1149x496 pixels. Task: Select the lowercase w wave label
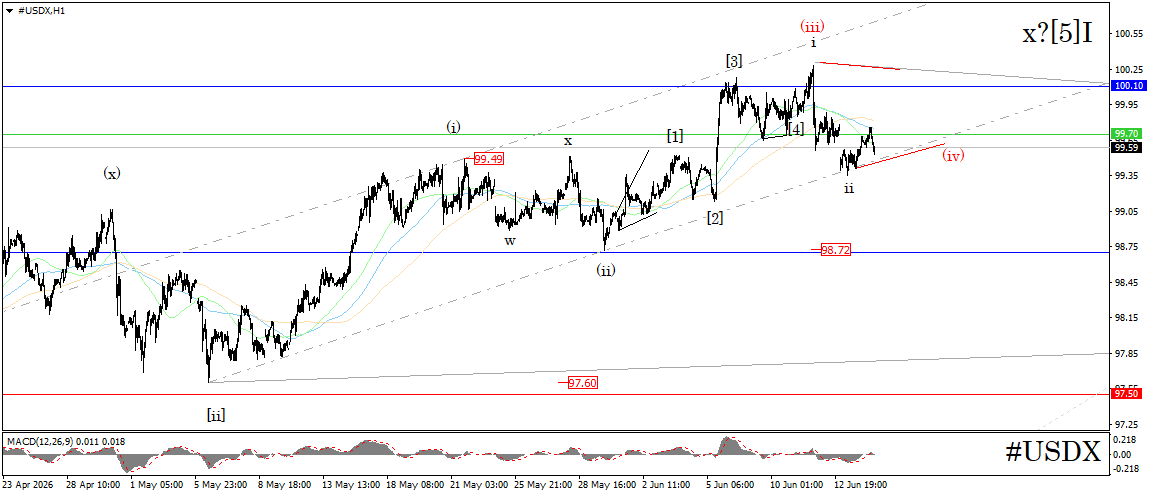tap(509, 240)
